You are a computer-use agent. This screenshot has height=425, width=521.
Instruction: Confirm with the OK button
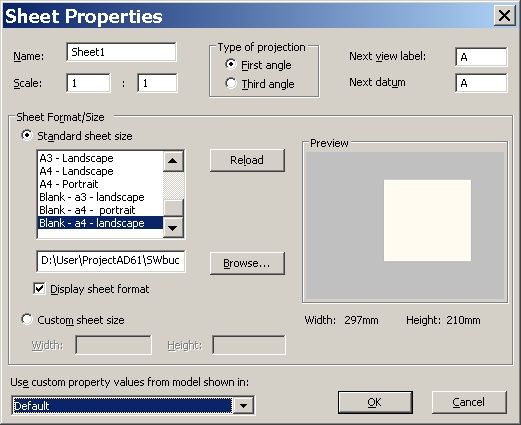375,402
